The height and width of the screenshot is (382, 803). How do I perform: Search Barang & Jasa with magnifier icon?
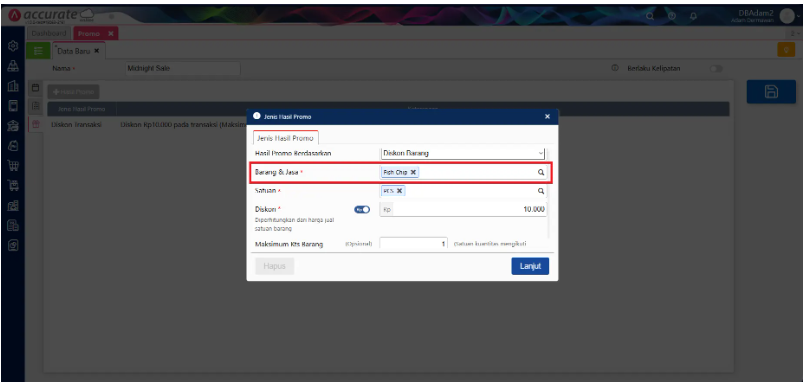tap(541, 173)
